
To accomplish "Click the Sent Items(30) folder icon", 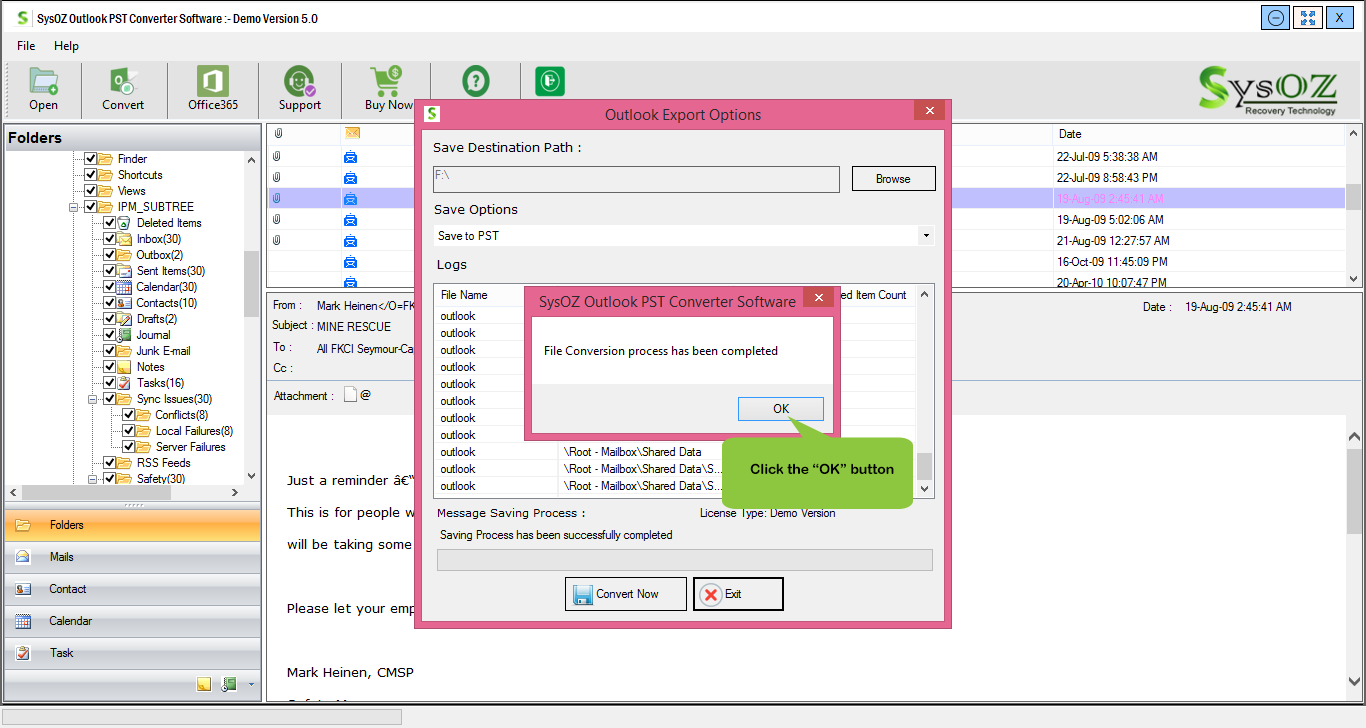I will (125, 271).
